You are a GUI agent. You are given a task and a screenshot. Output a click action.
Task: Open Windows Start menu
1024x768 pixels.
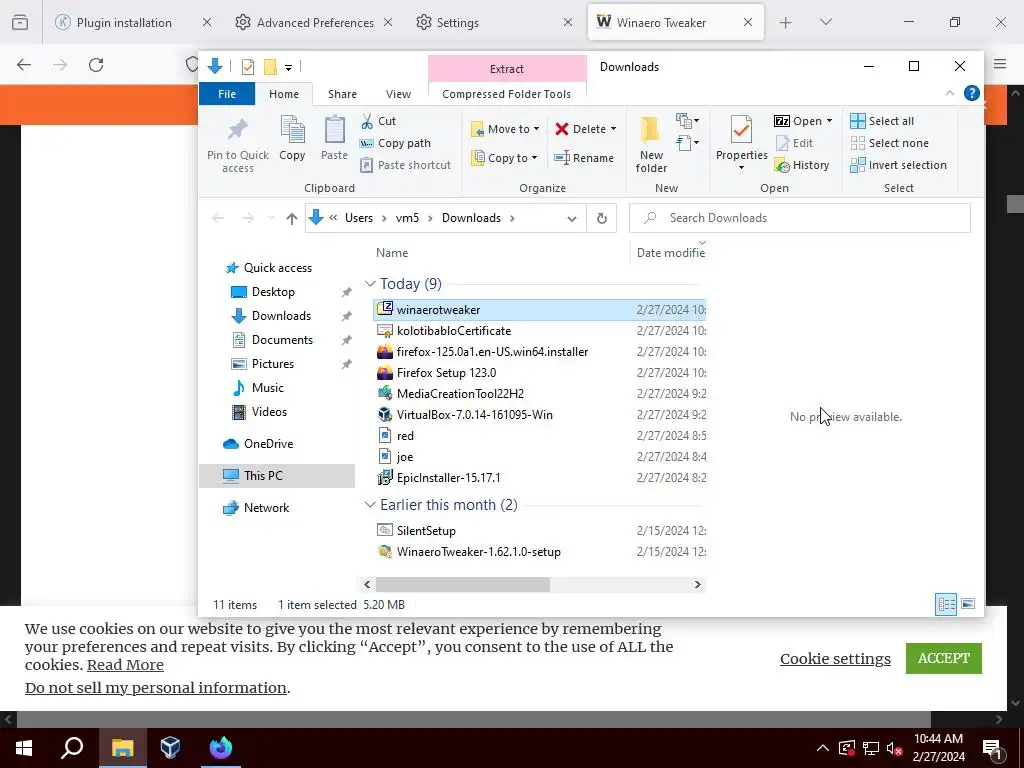click(x=24, y=747)
